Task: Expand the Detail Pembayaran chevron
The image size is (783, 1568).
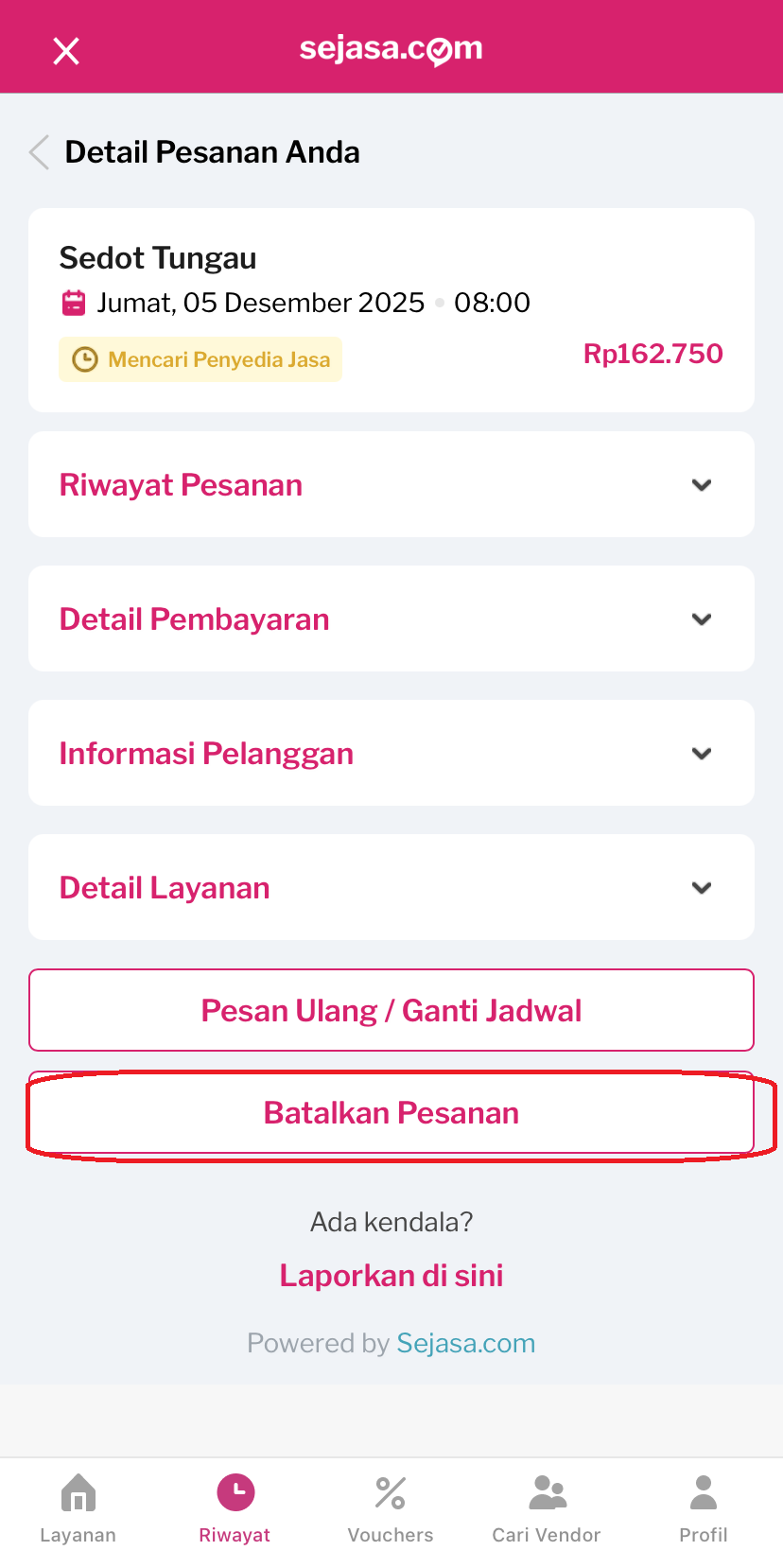Action: click(x=702, y=619)
